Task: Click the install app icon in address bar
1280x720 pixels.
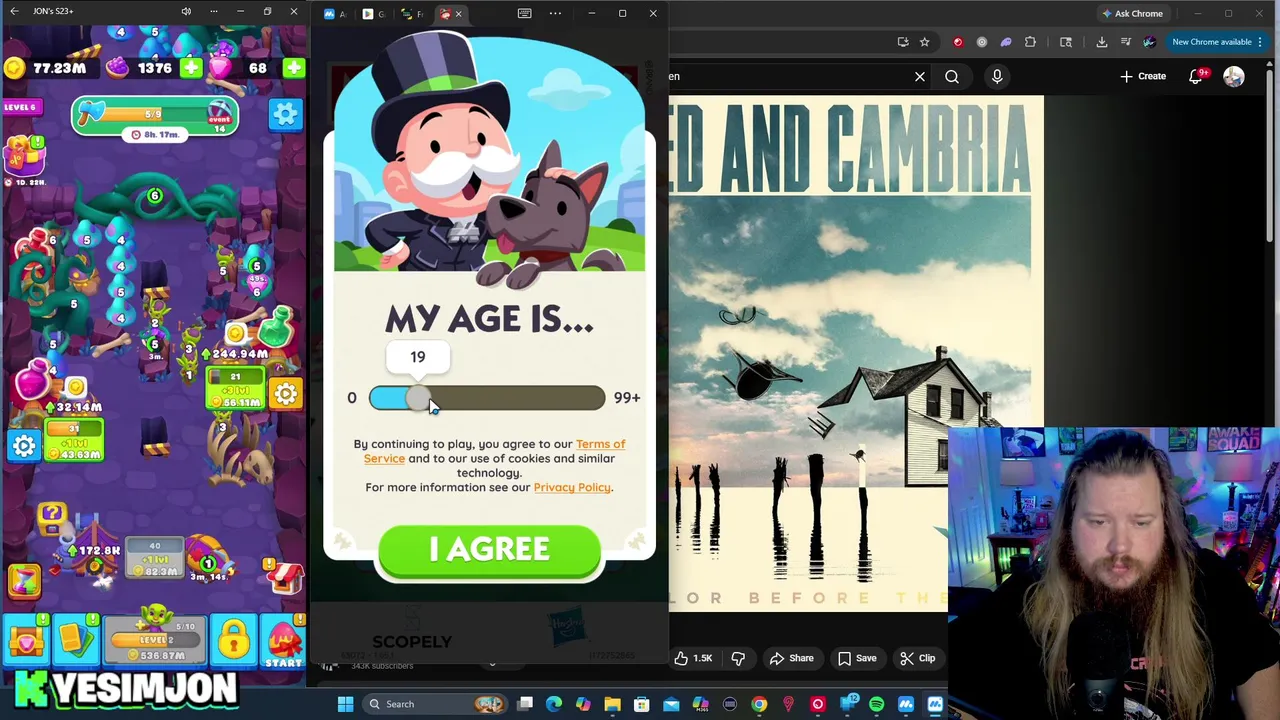Action: pyautogui.click(x=903, y=42)
